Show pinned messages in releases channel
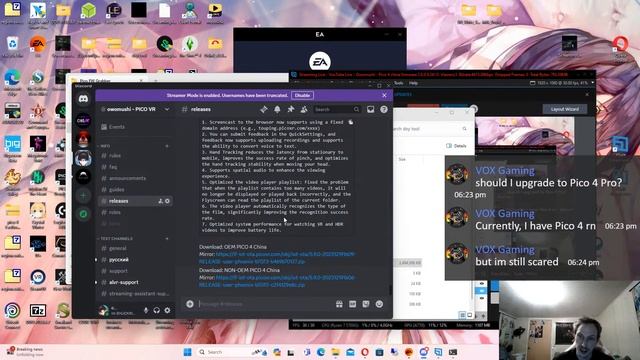 click(x=291, y=109)
